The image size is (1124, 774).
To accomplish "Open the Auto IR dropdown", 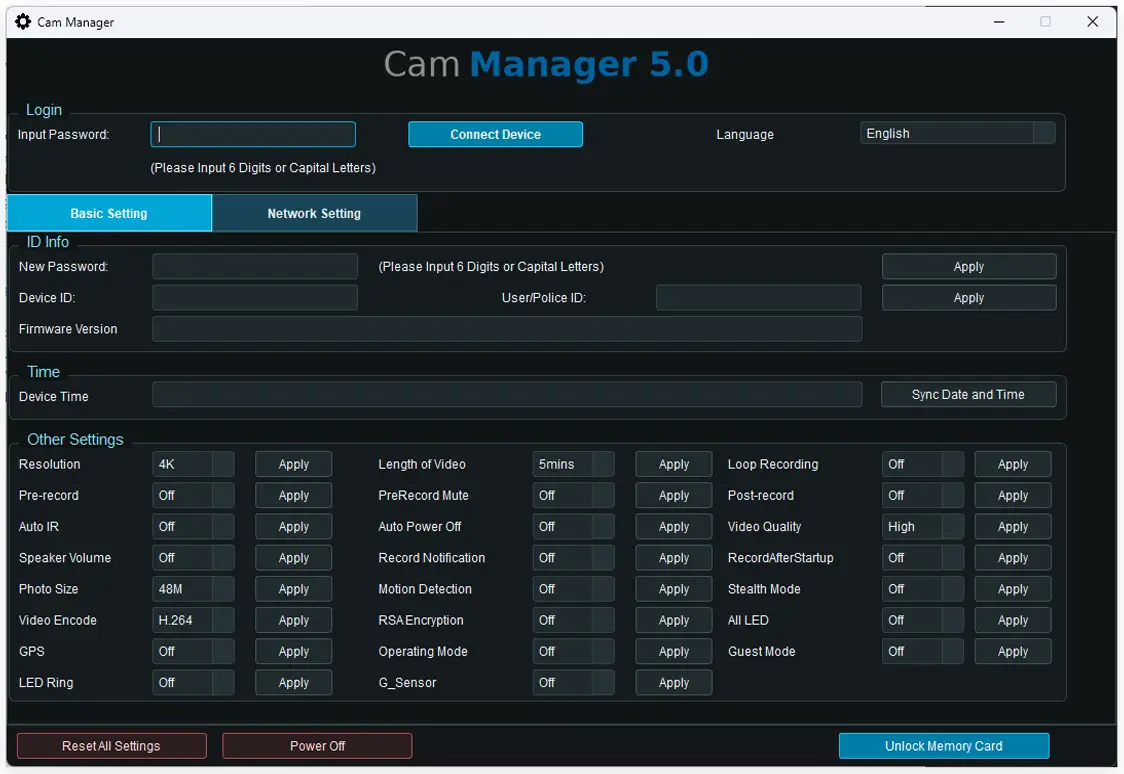I will click(x=194, y=527).
